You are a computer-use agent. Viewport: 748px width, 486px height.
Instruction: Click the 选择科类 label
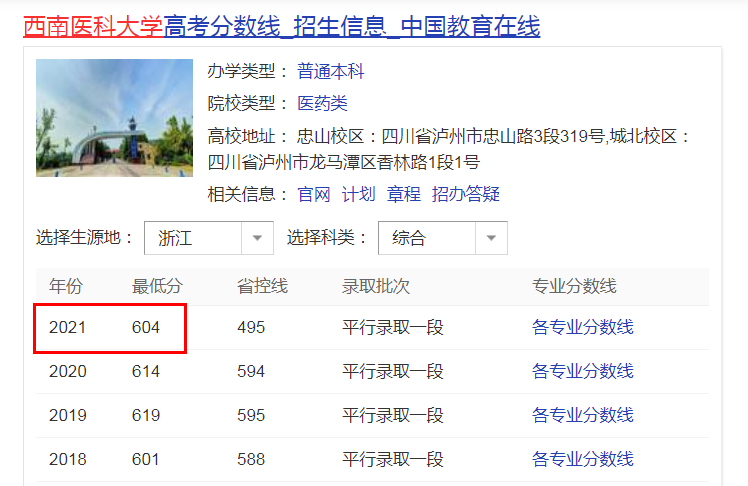coord(327,238)
